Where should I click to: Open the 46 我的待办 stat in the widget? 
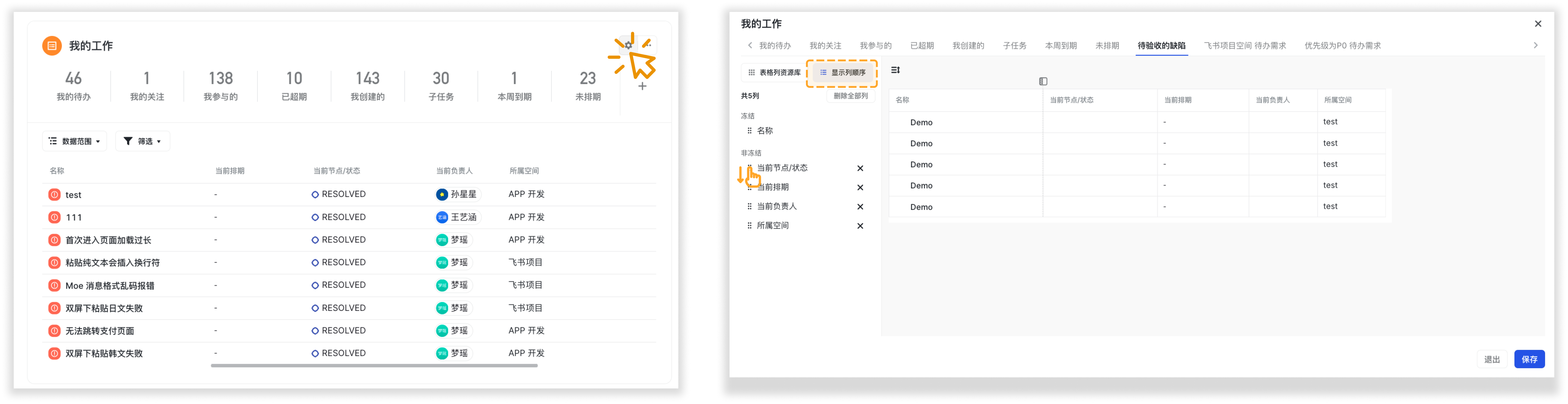(x=74, y=86)
